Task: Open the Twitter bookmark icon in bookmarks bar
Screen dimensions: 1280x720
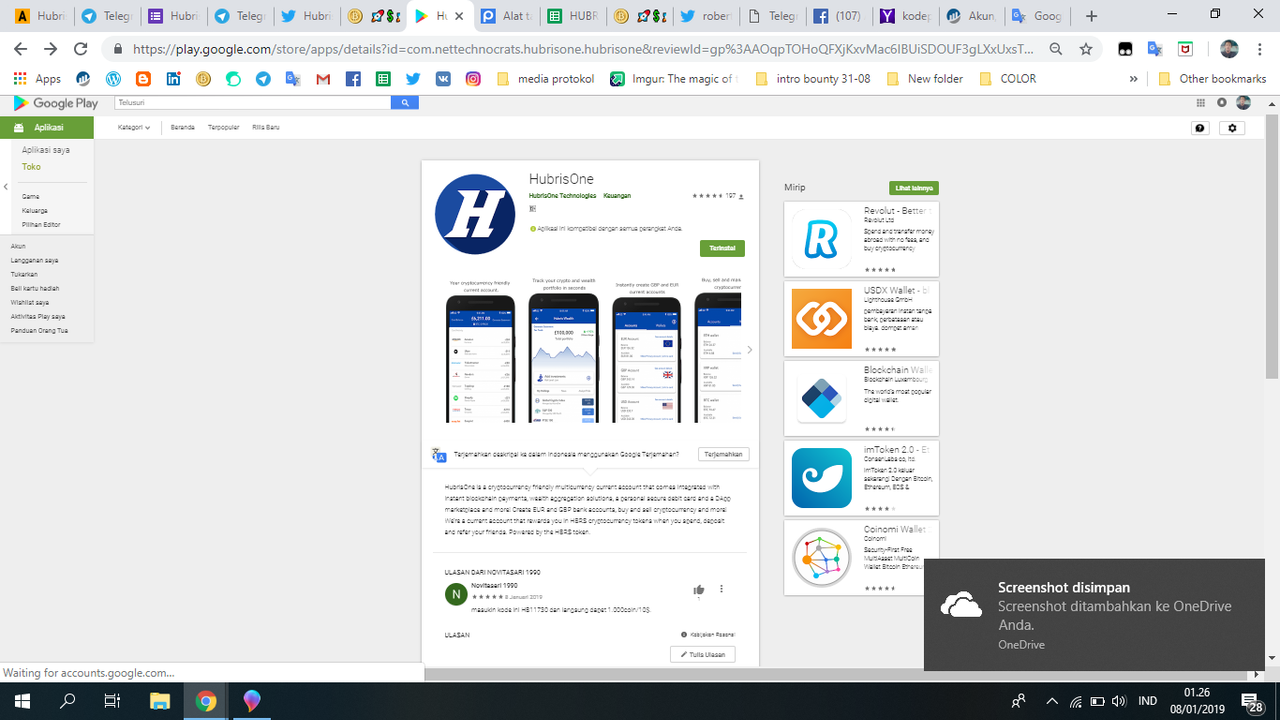Action: [413, 79]
